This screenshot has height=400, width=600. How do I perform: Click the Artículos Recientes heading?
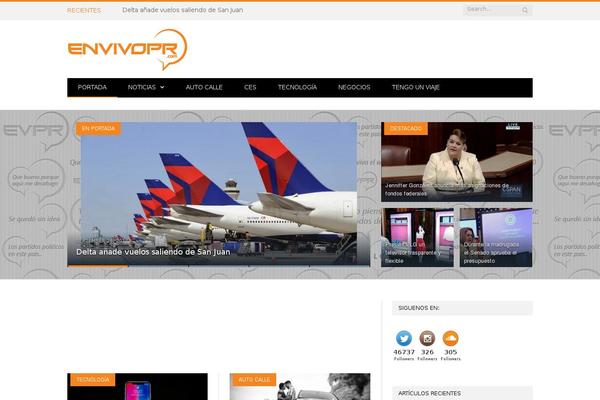[x=429, y=393]
